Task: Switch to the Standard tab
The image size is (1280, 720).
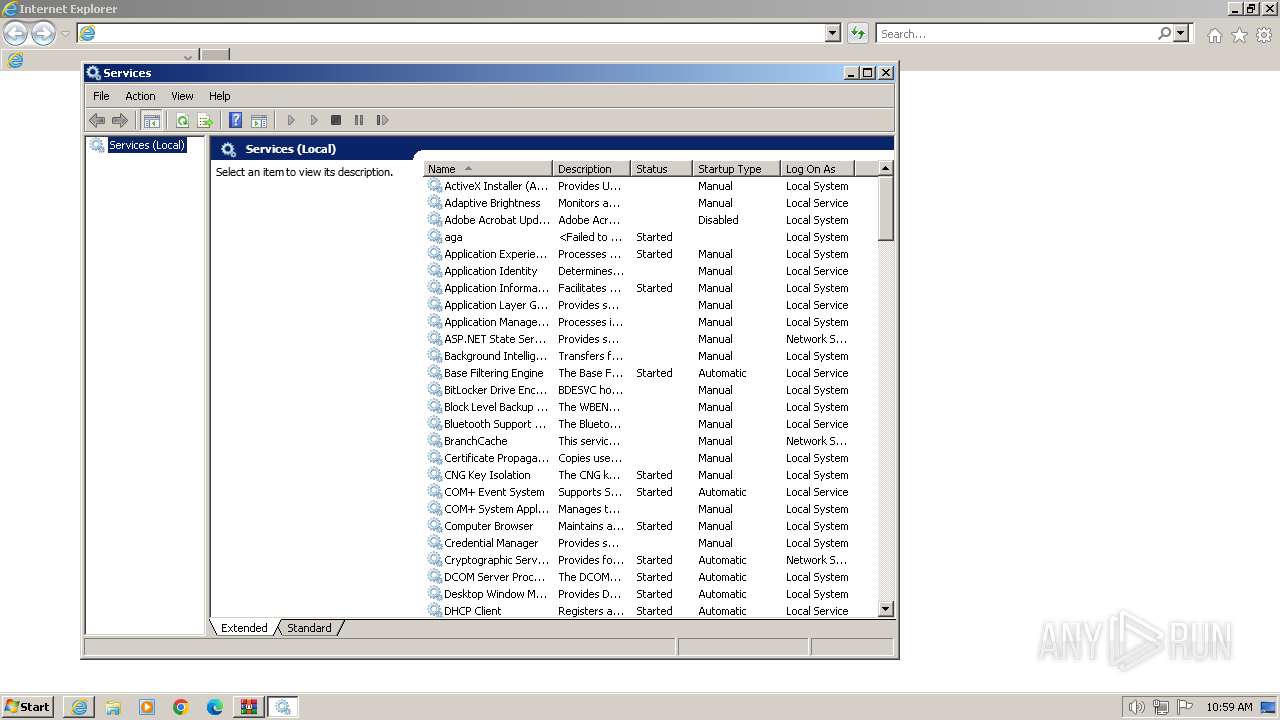Action: pos(309,628)
